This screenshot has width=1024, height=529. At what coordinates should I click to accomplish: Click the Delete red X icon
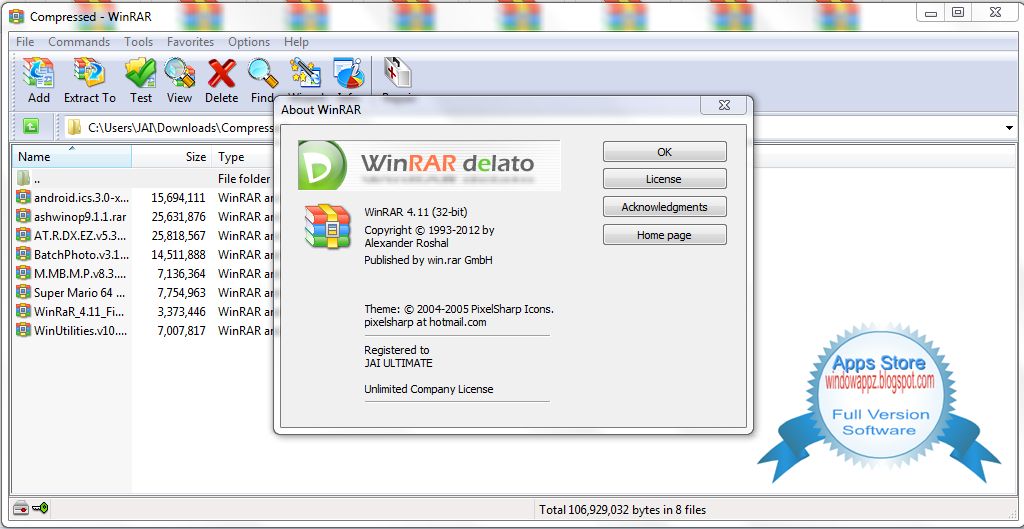(x=221, y=72)
